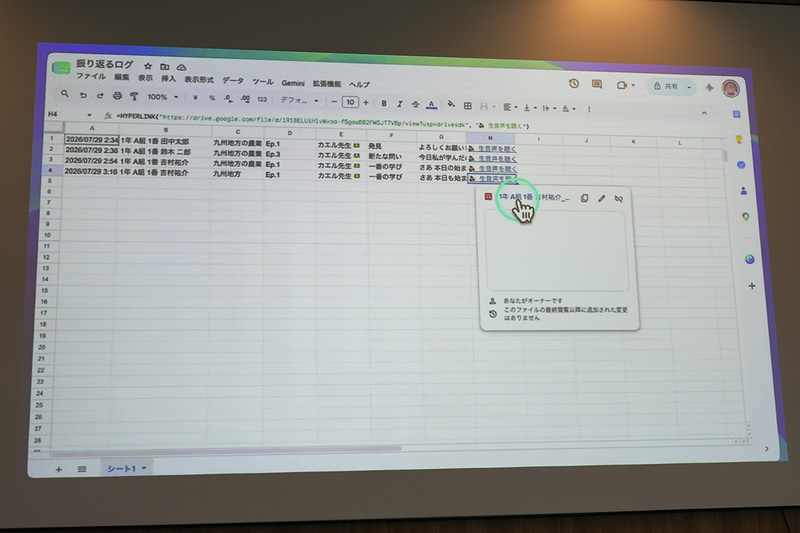Viewport: 800px width, 533px height.
Task: Open the ツール menu
Action: pyautogui.click(x=262, y=82)
